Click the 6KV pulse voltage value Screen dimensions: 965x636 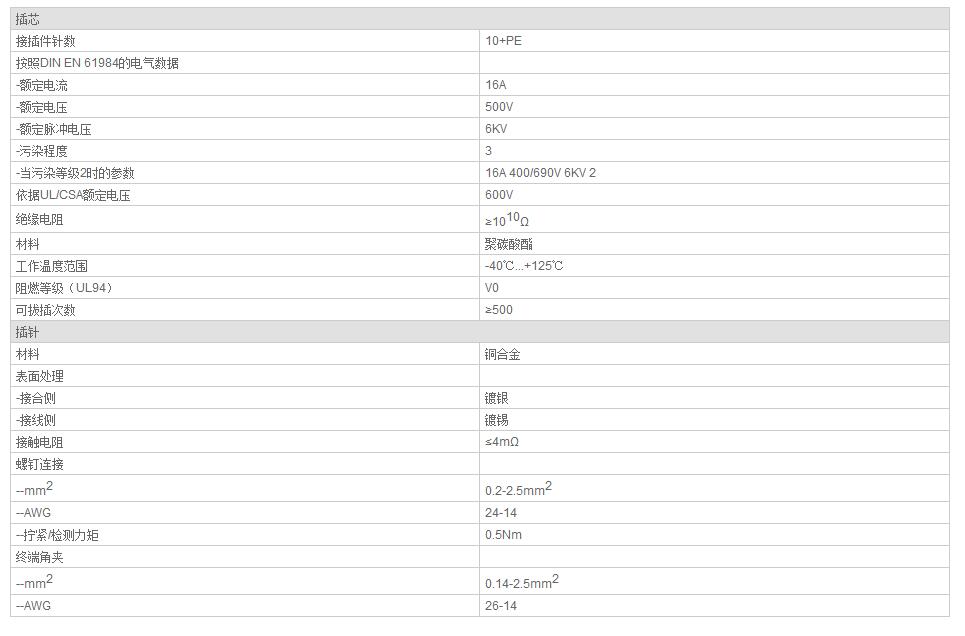[x=496, y=129]
